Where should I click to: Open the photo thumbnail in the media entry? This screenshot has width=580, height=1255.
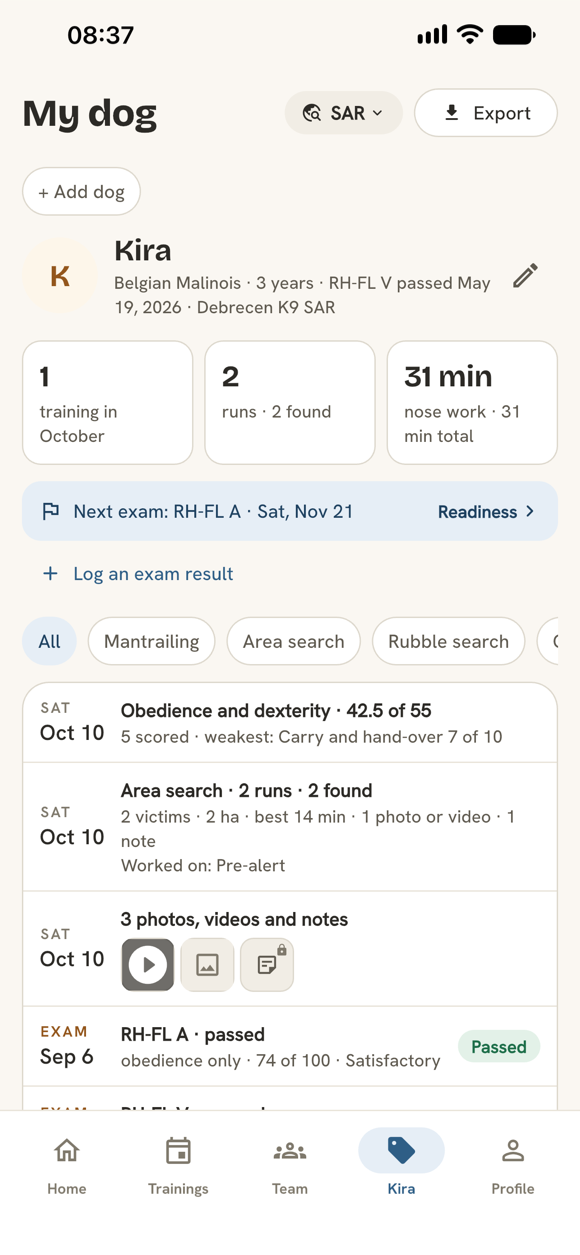point(207,965)
